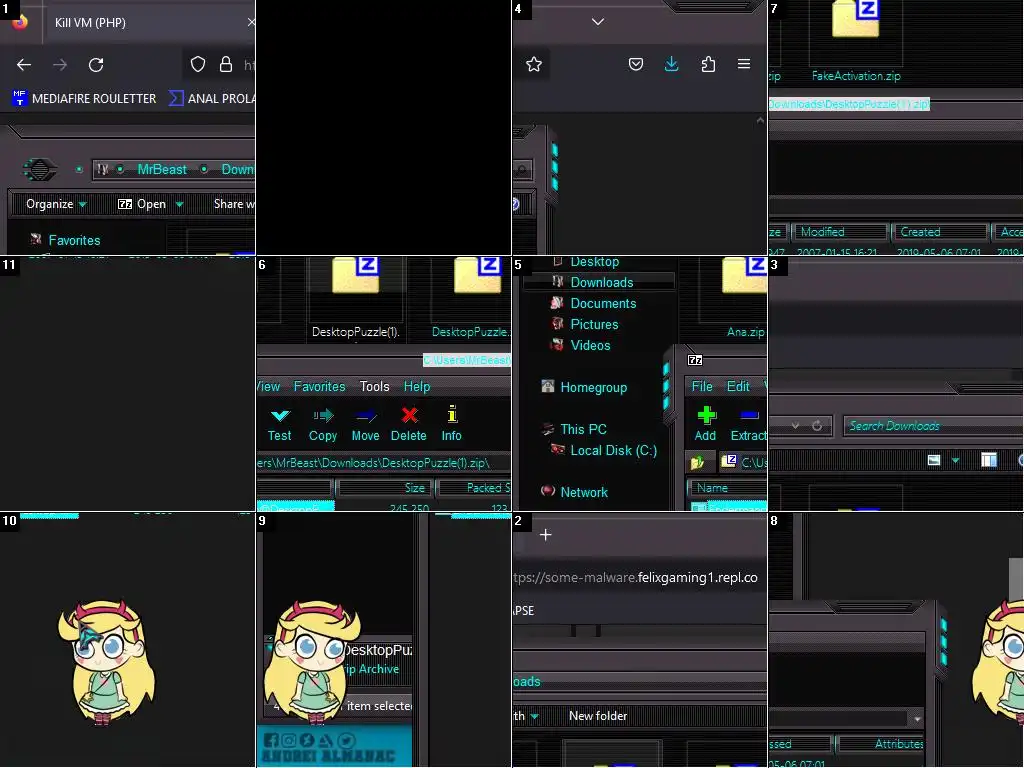Sort by the Created column header
1024x768 pixels.
coord(939,232)
